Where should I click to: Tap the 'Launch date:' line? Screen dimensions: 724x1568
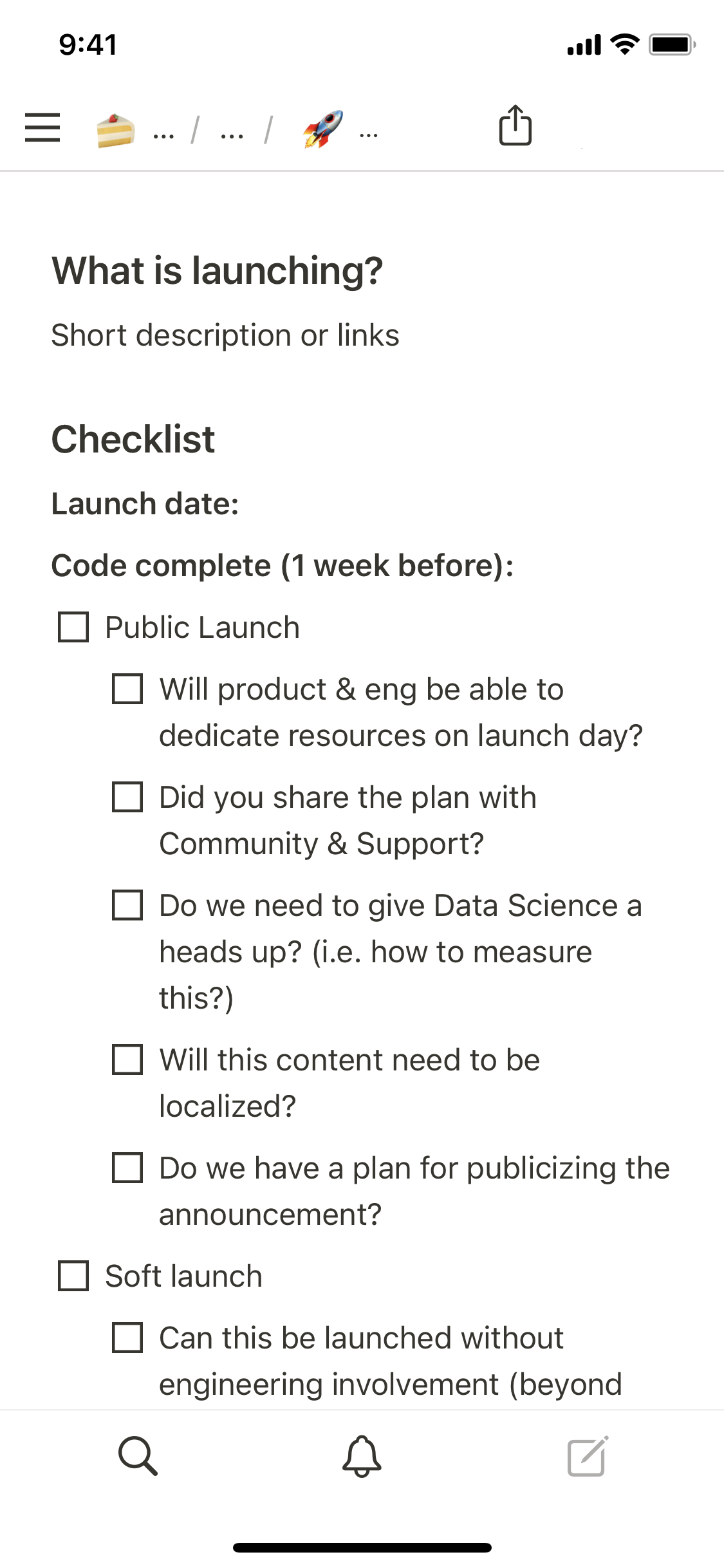(x=145, y=503)
